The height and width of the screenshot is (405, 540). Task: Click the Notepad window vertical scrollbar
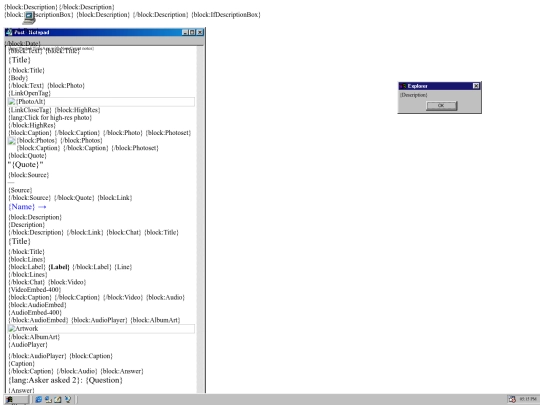(200, 219)
